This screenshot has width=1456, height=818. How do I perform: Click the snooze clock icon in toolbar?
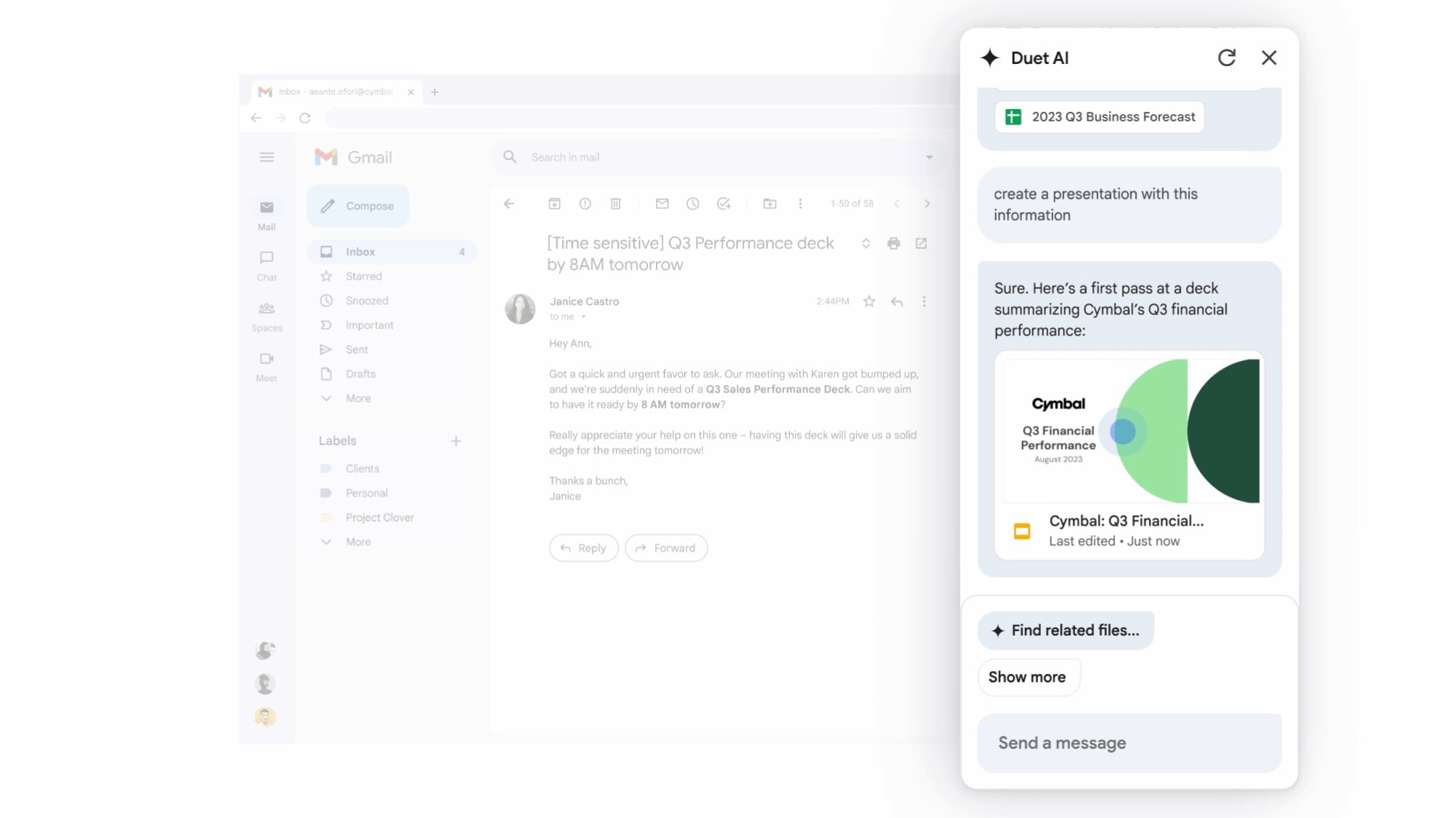coord(692,204)
